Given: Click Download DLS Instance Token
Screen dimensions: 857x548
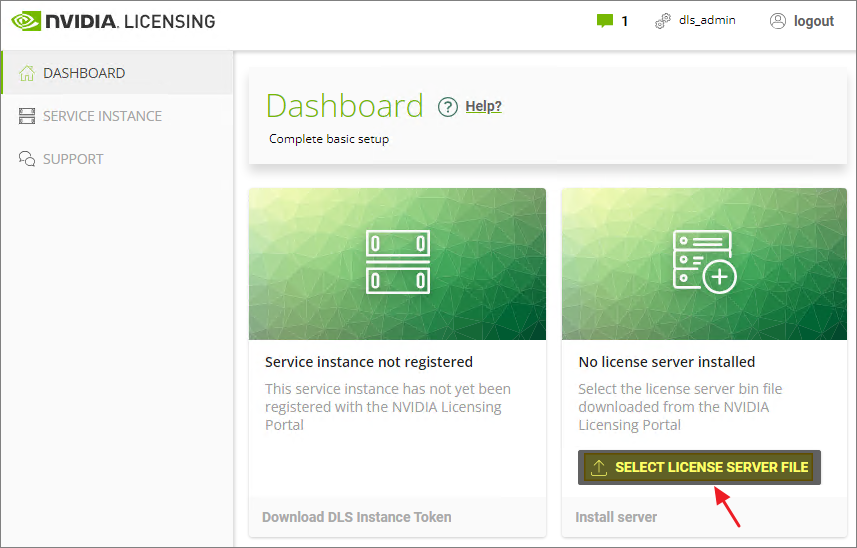Looking at the screenshot, I should [356, 517].
